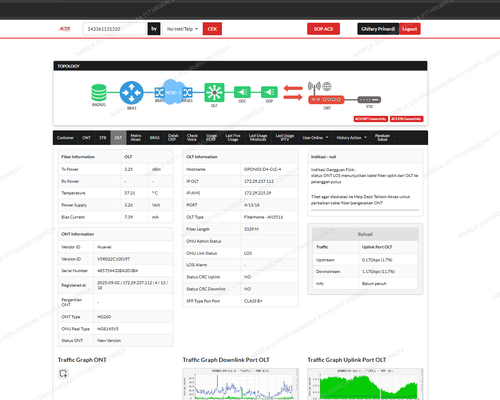Click the Temperature value 57.21

[130, 193]
